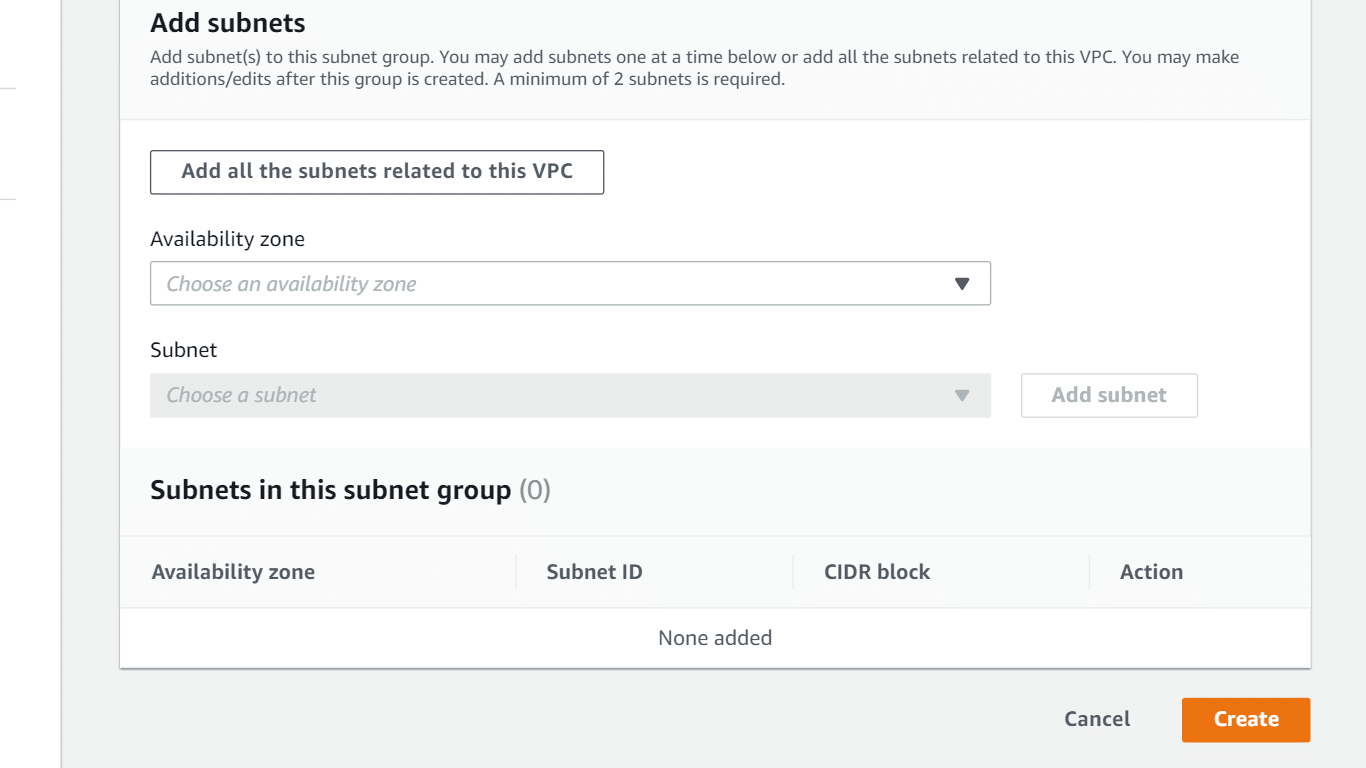Click Add all the subnets related to this VPC

pos(377,172)
